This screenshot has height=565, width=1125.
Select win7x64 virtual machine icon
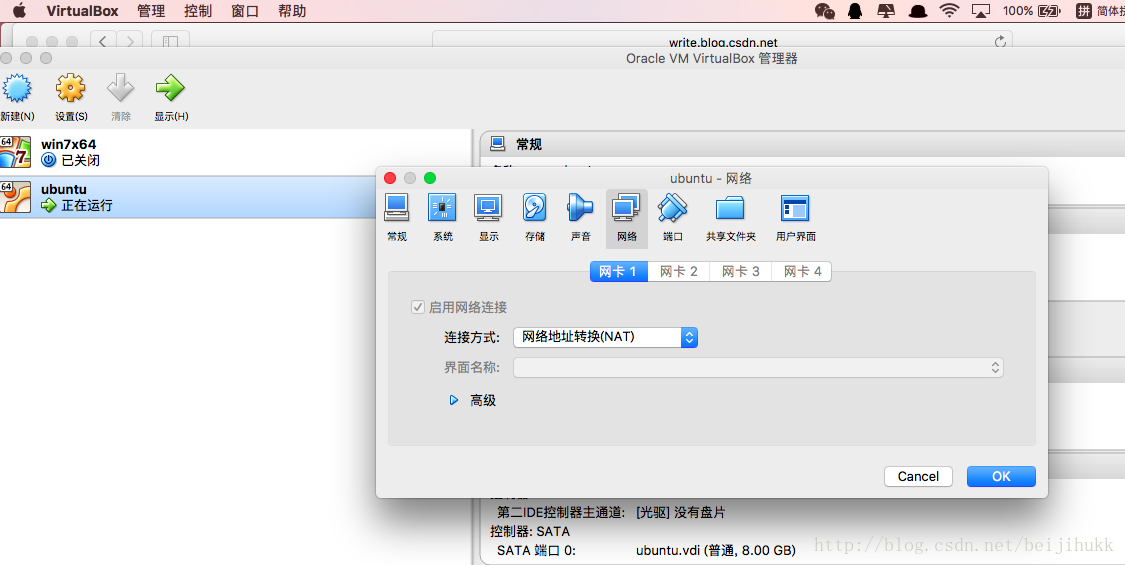[x=15, y=152]
